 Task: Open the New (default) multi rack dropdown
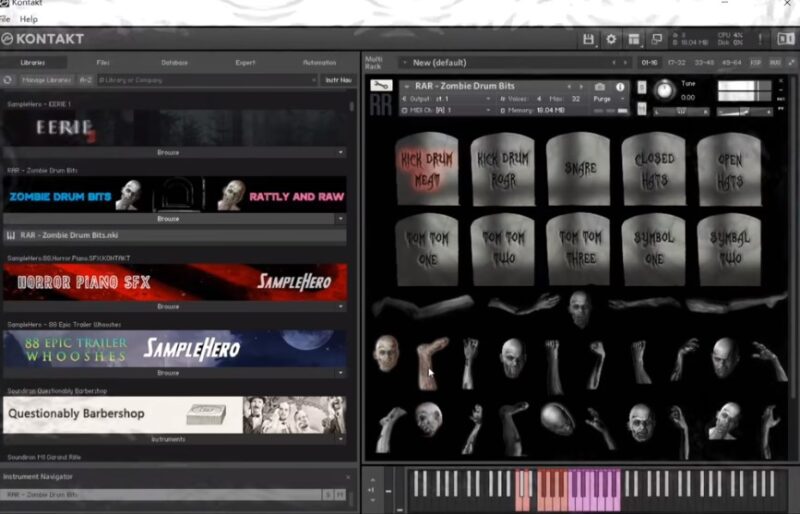click(x=405, y=62)
